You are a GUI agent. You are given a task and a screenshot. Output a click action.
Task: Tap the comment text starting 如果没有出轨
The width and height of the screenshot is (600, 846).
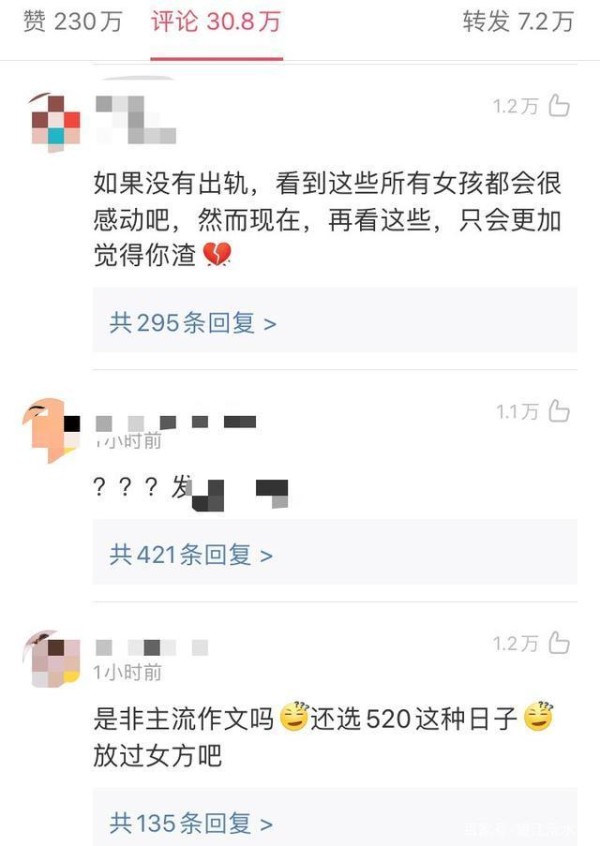(328, 220)
